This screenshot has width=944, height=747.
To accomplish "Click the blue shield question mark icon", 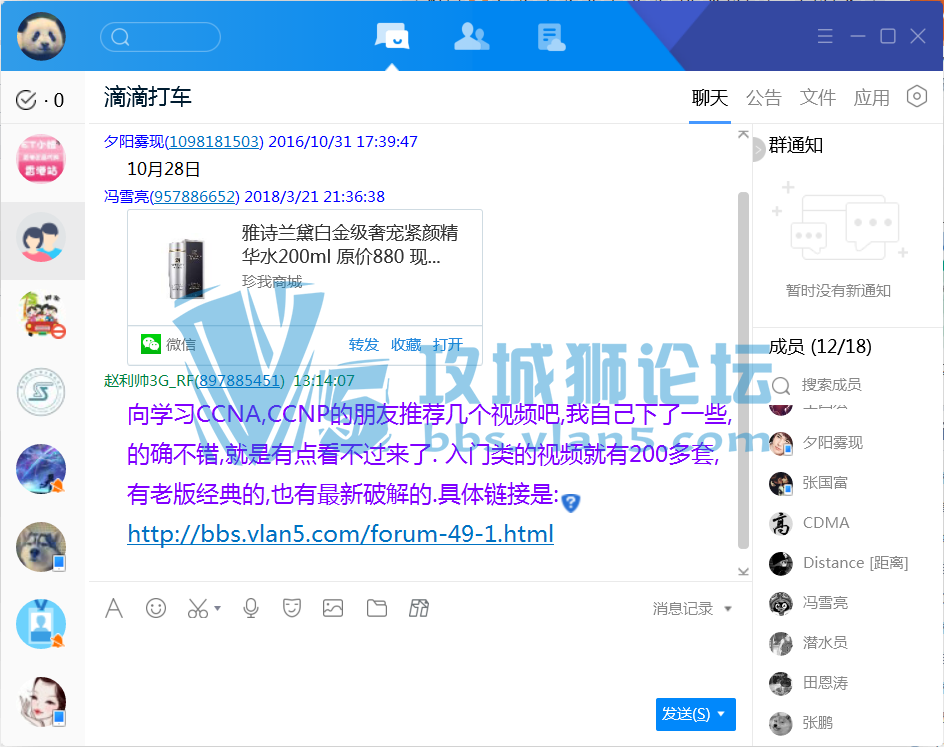I will (x=571, y=502).
